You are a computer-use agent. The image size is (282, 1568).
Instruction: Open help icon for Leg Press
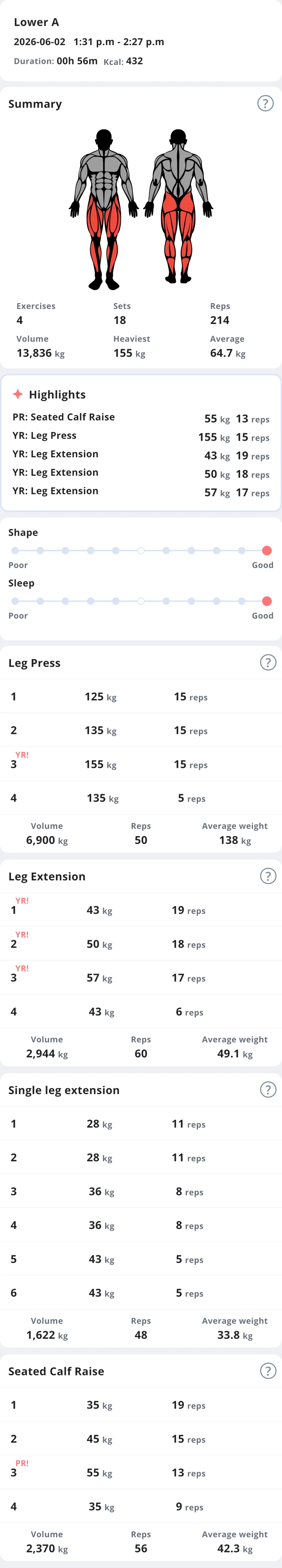(x=268, y=662)
